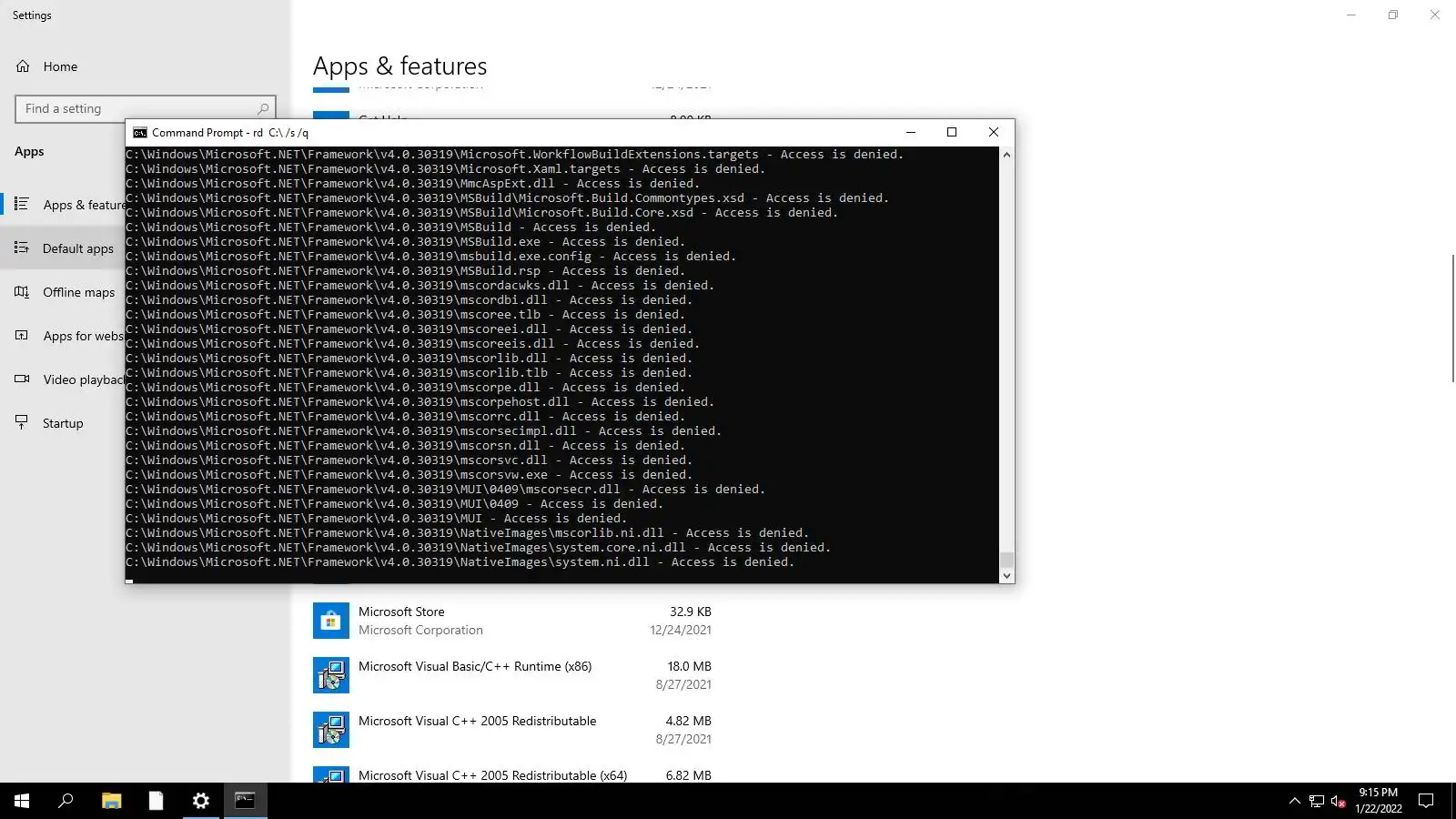Show hidden tray icons
1456x819 pixels.
click(1295, 801)
